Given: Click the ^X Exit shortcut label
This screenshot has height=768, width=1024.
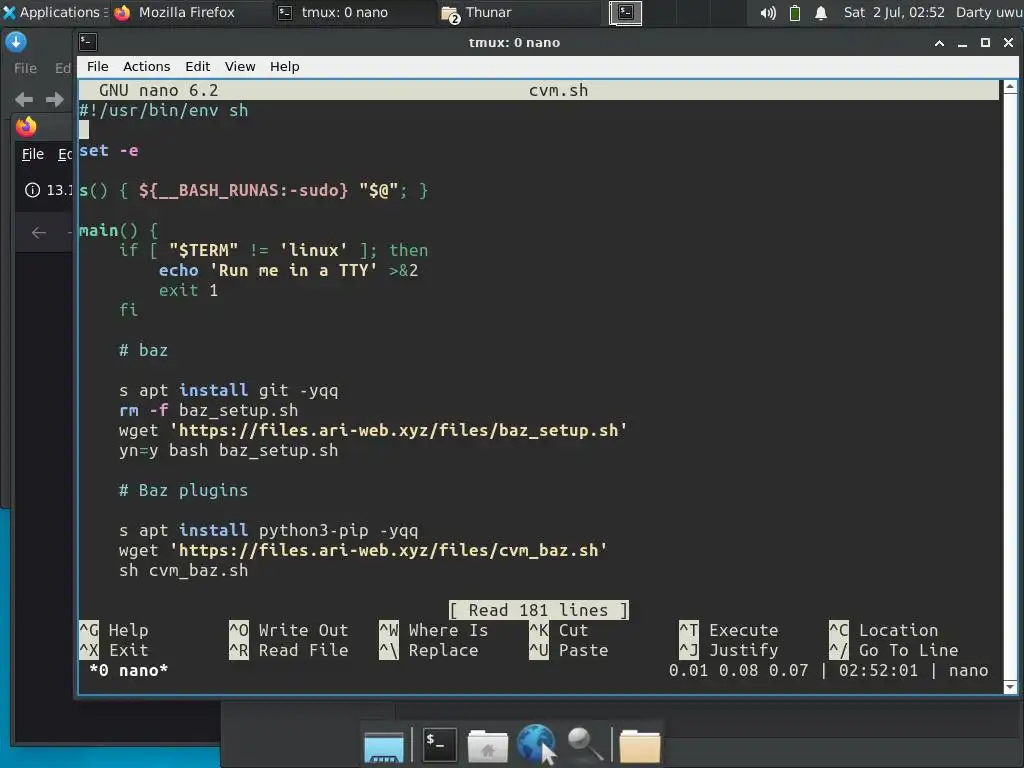Looking at the screenshot, I should tap(114, 650).
